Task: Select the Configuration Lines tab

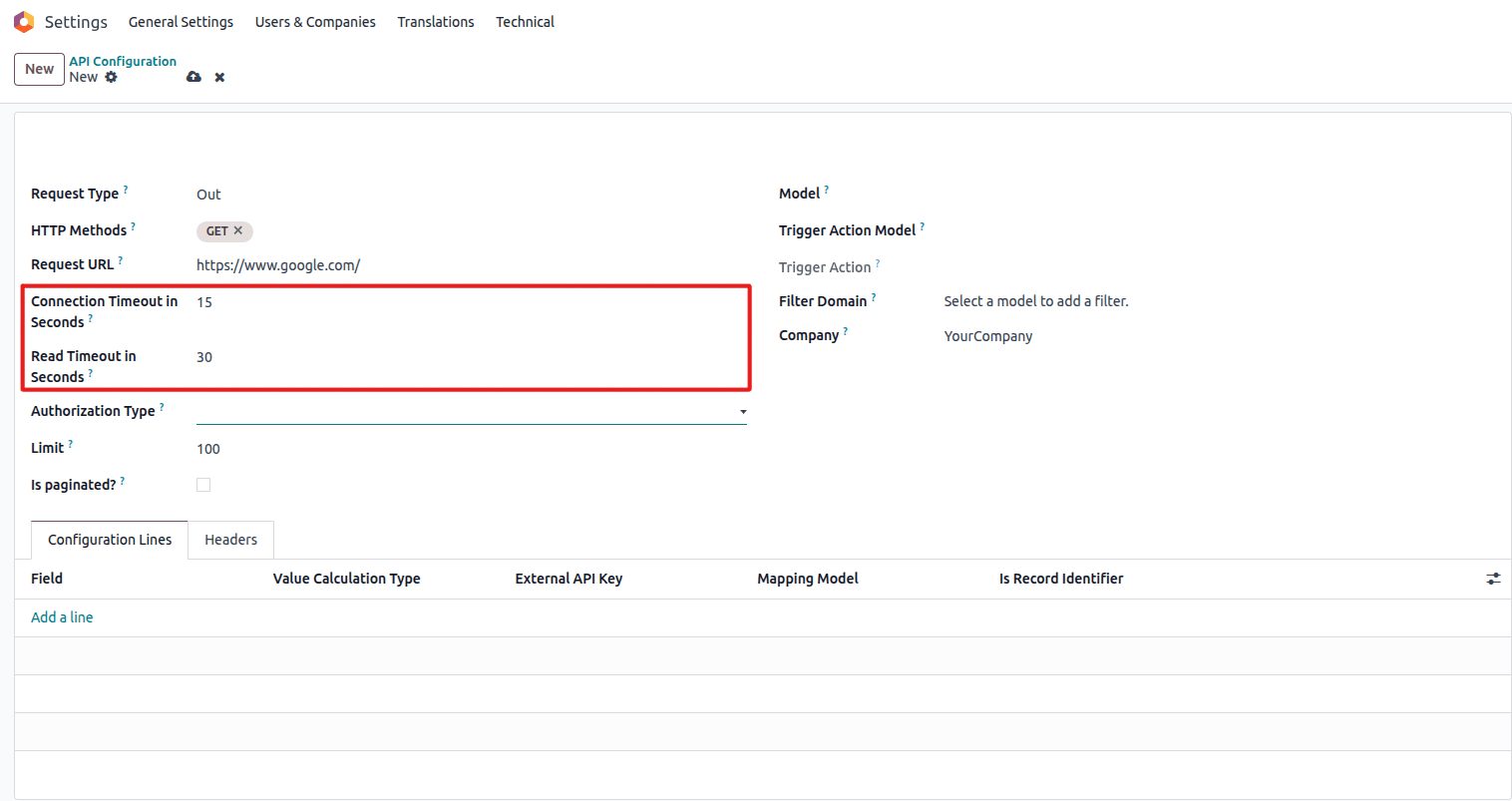Action: click(x=110, y=540)
